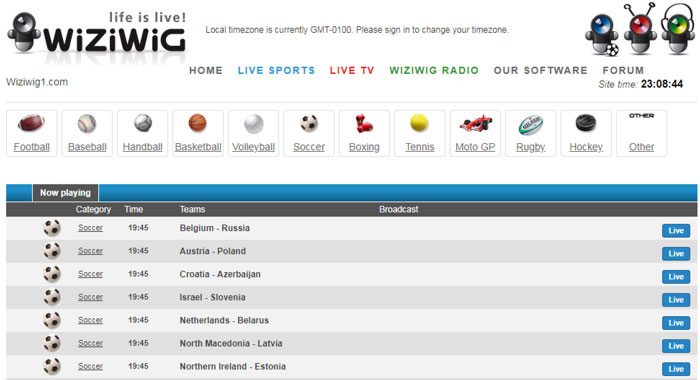The width and height of the screenshot is (700, 380).
Task: Open Live stream for Croatia - Azerbaijan
Action: [x=676, y=277]
